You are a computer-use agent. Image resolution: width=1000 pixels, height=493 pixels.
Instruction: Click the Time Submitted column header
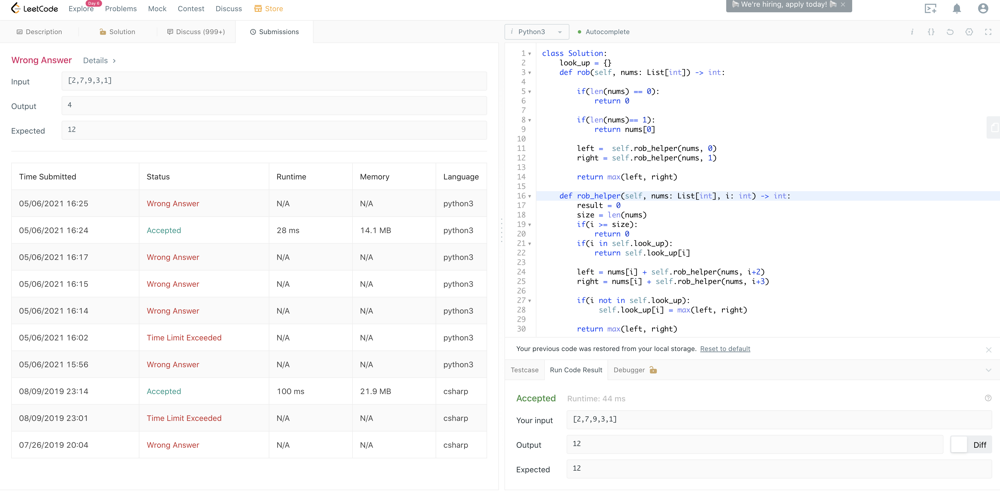48,177
